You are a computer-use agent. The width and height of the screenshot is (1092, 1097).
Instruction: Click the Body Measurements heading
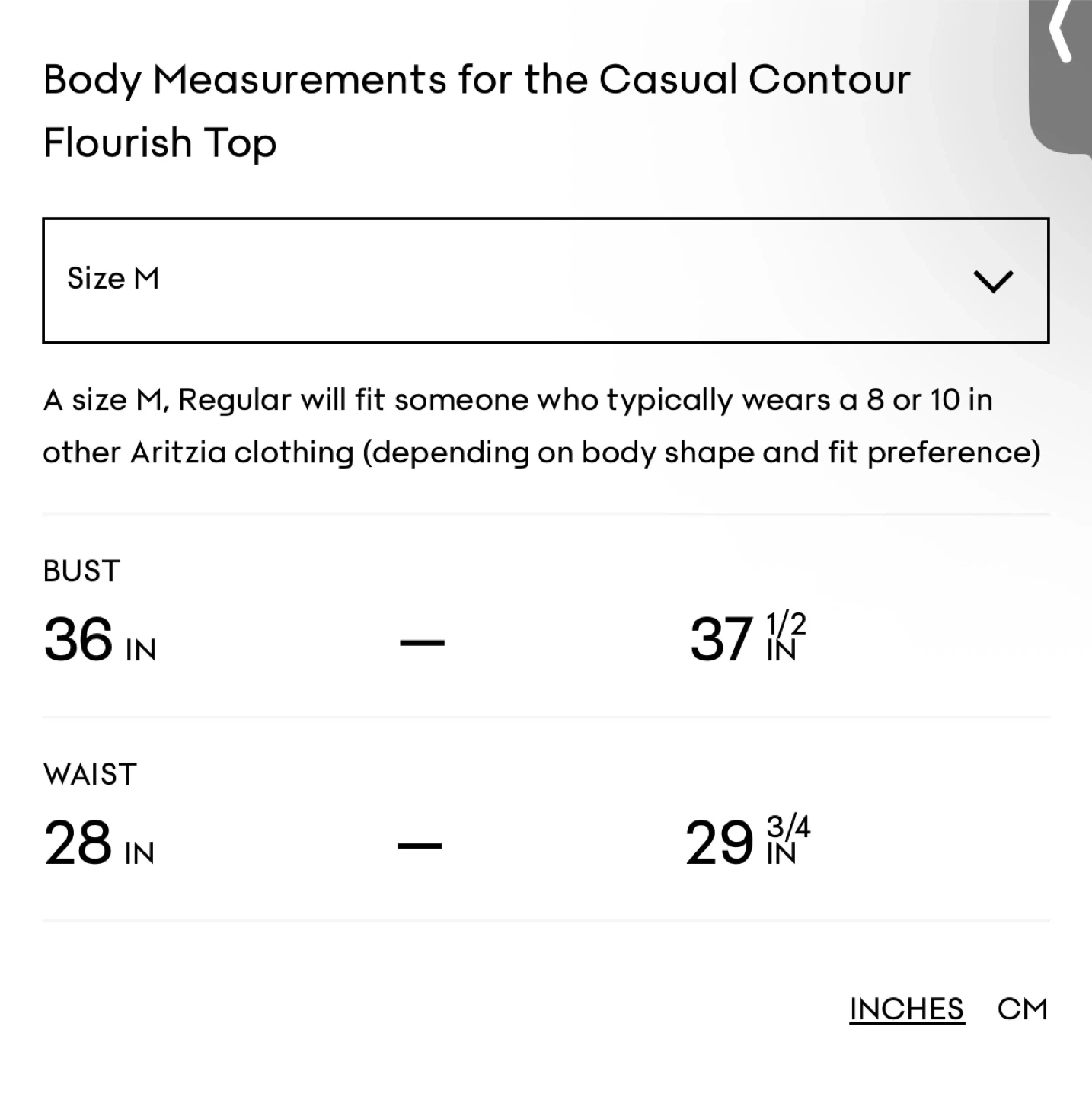click(477, 79)
